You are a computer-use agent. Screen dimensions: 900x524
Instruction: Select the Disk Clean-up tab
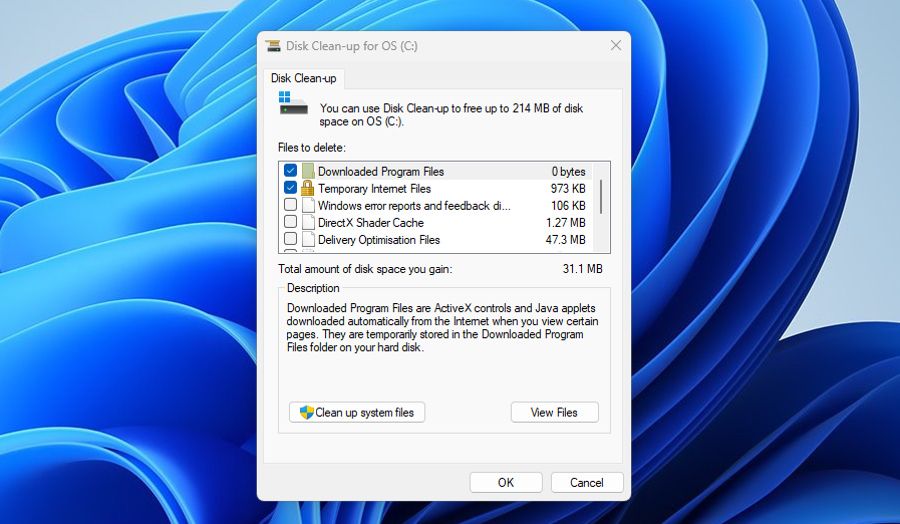click(x=303, y=78)
